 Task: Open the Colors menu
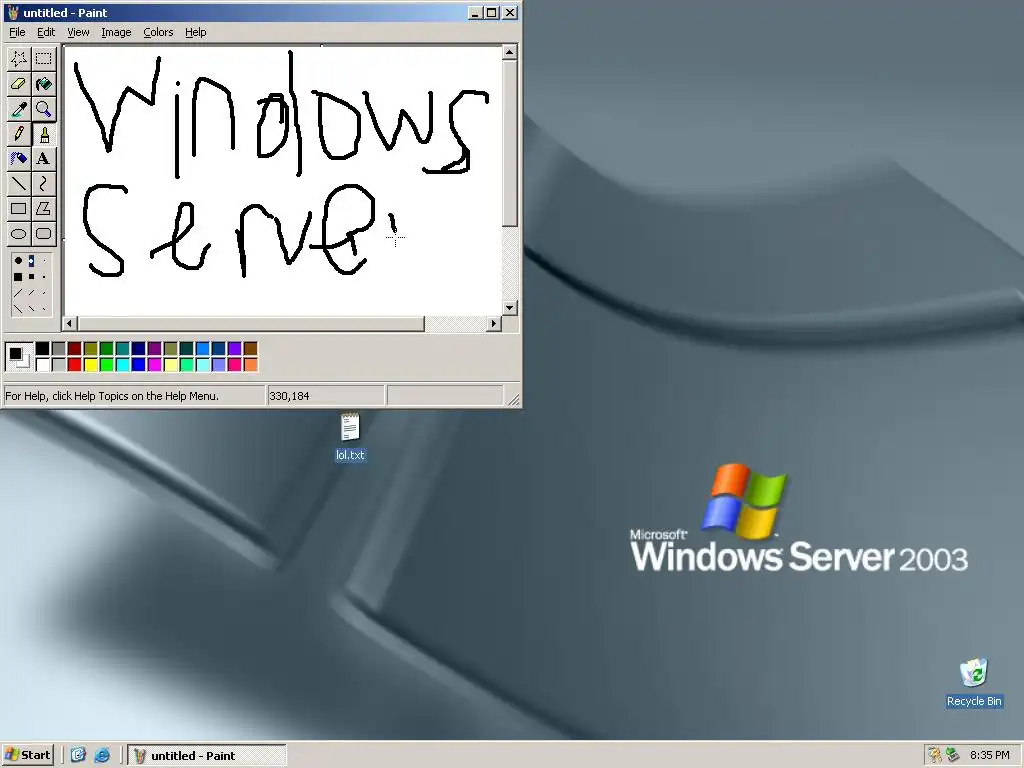click(158, 32)
